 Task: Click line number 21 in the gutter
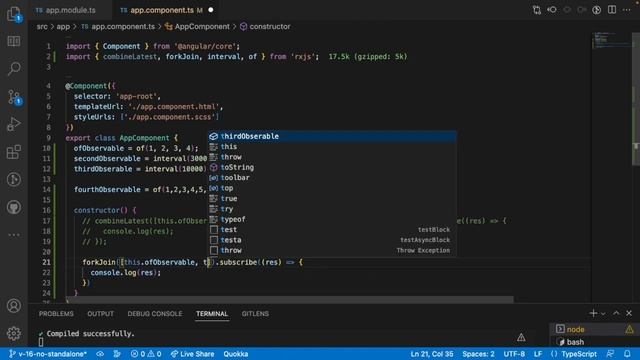pyautogui.click(x=47, y=262)
